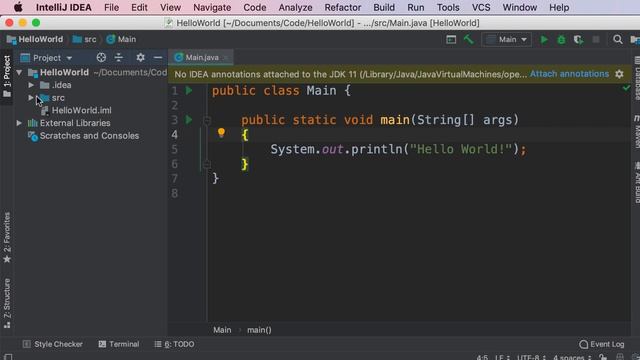Click the line-column position indicator

click(482, 357)
